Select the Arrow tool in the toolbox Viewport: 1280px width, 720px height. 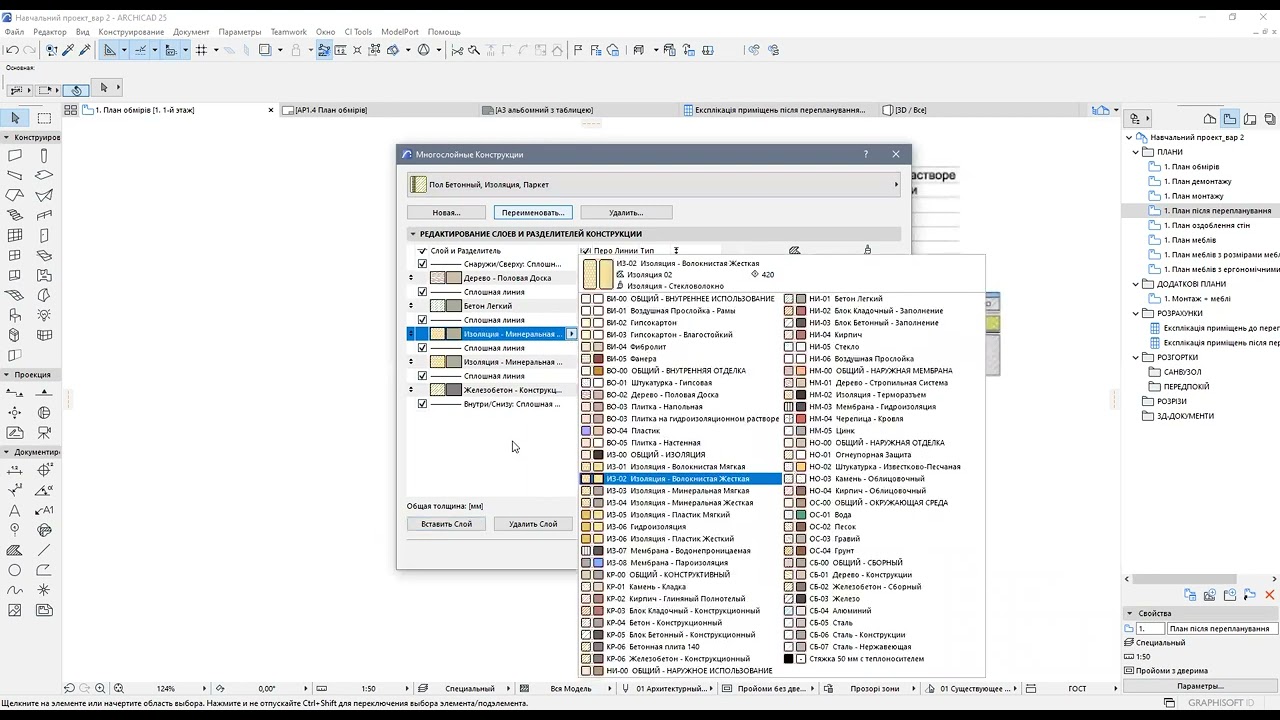click(15, 118)
